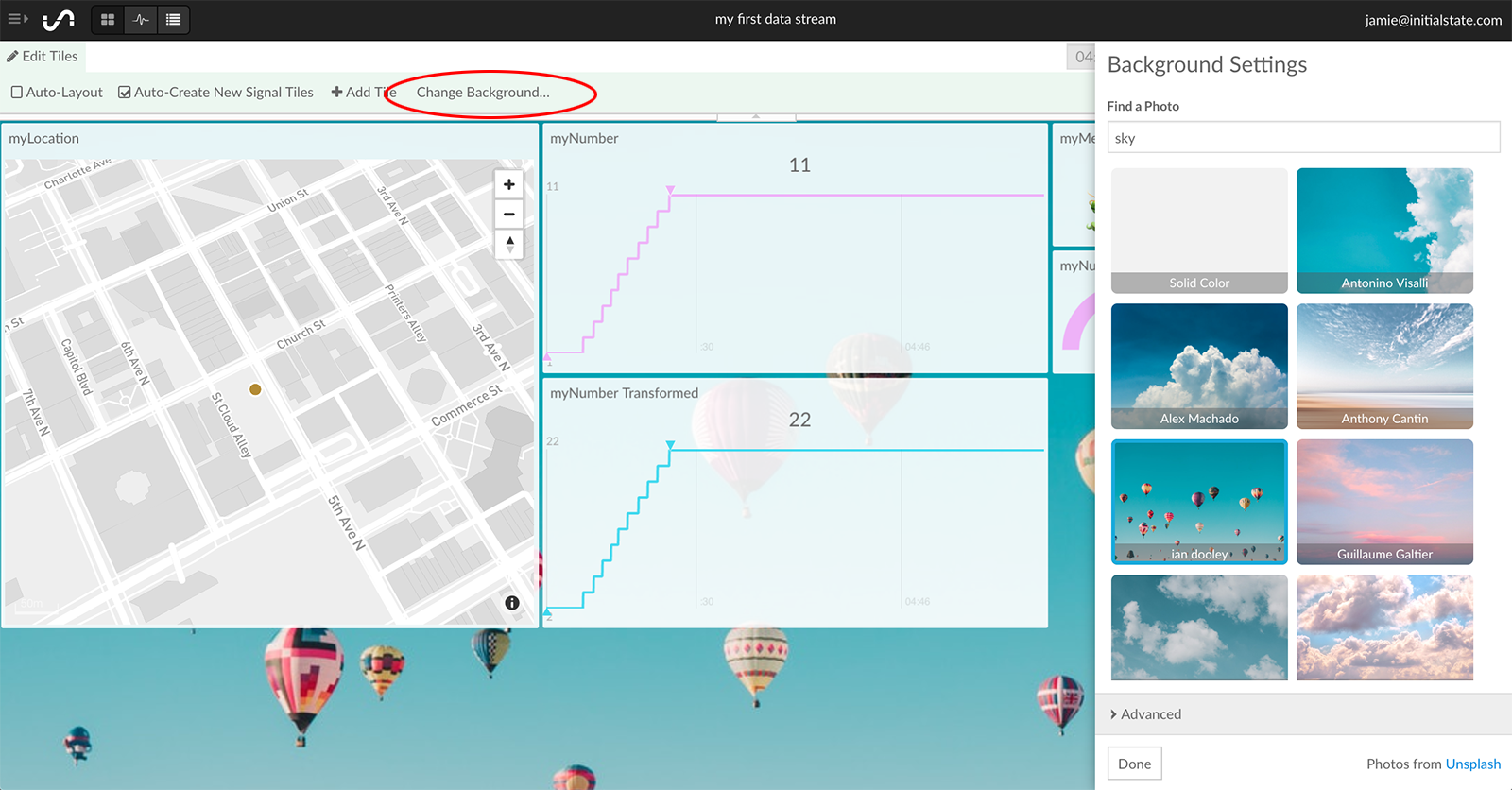
Task: Zoom out on the map
Action: pos(509,215)
